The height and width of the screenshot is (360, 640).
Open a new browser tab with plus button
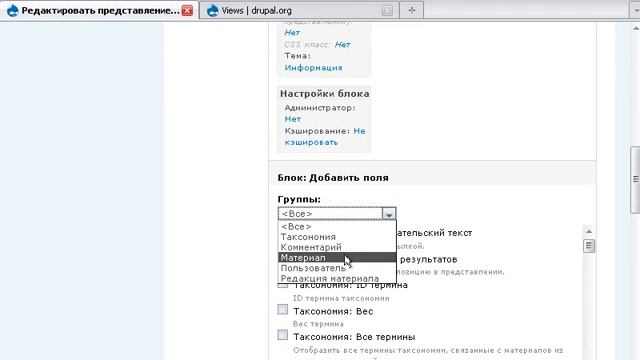411,10
